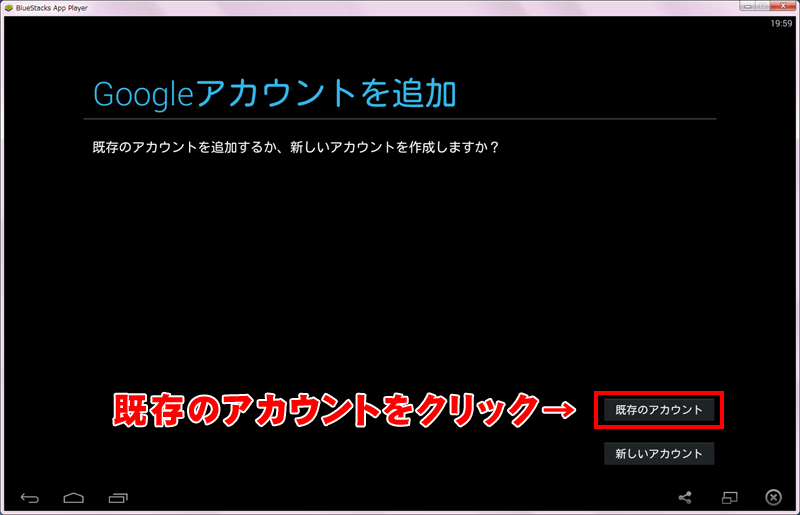This screenshot has height=515, width=800.
Task: Close the BlueStacks App Player window
Action: [783, 6]
